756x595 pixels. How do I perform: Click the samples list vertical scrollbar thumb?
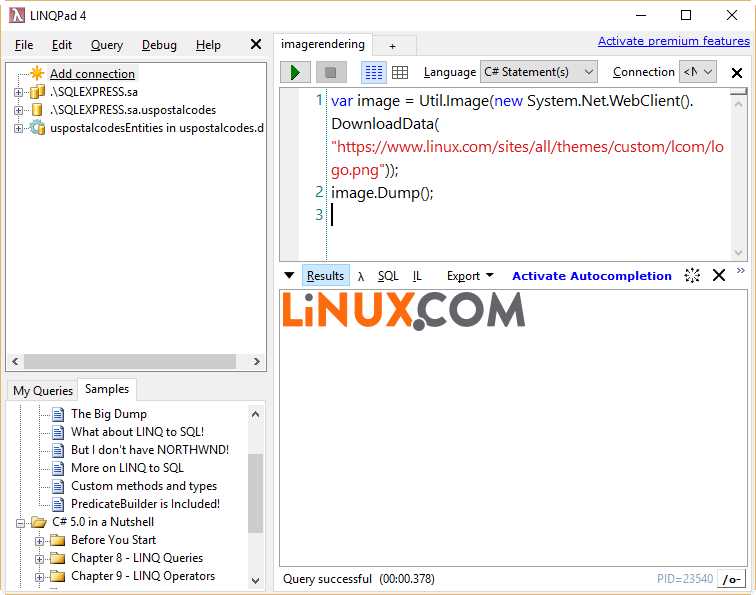pyautogui.click(x=256, y=493)
